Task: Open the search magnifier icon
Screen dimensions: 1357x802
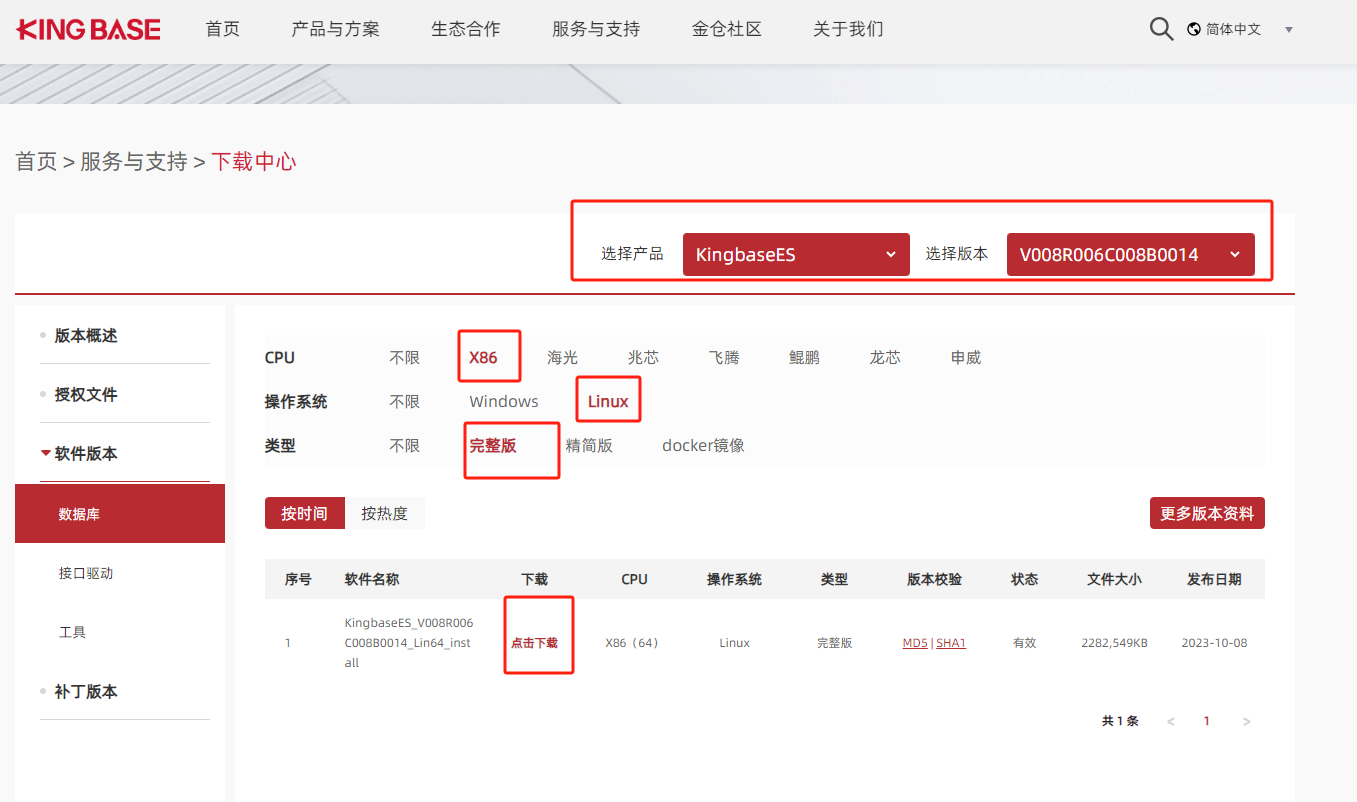Action: (x=1161, y=29)
